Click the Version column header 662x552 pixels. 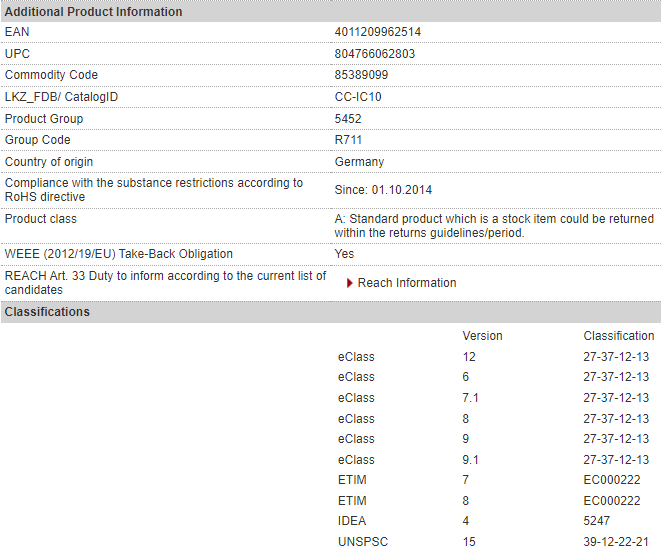pos(482,336)
